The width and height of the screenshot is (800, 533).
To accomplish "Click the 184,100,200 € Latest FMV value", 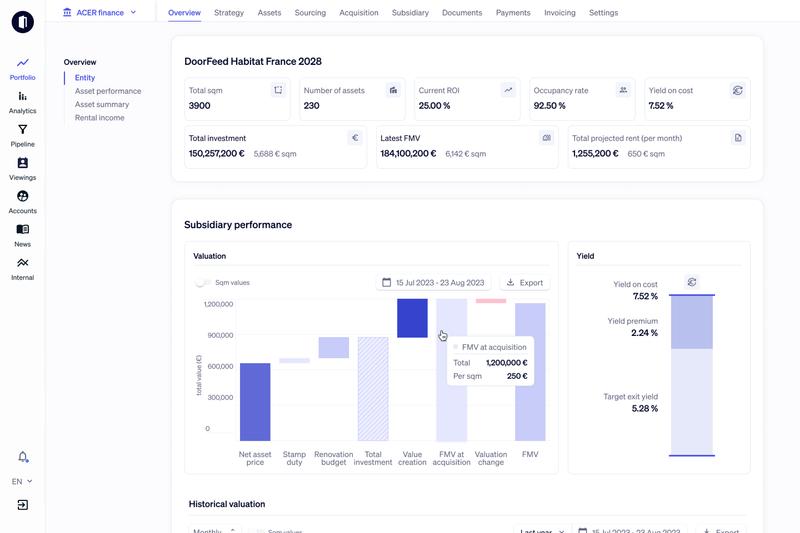I will pos(408,154).
